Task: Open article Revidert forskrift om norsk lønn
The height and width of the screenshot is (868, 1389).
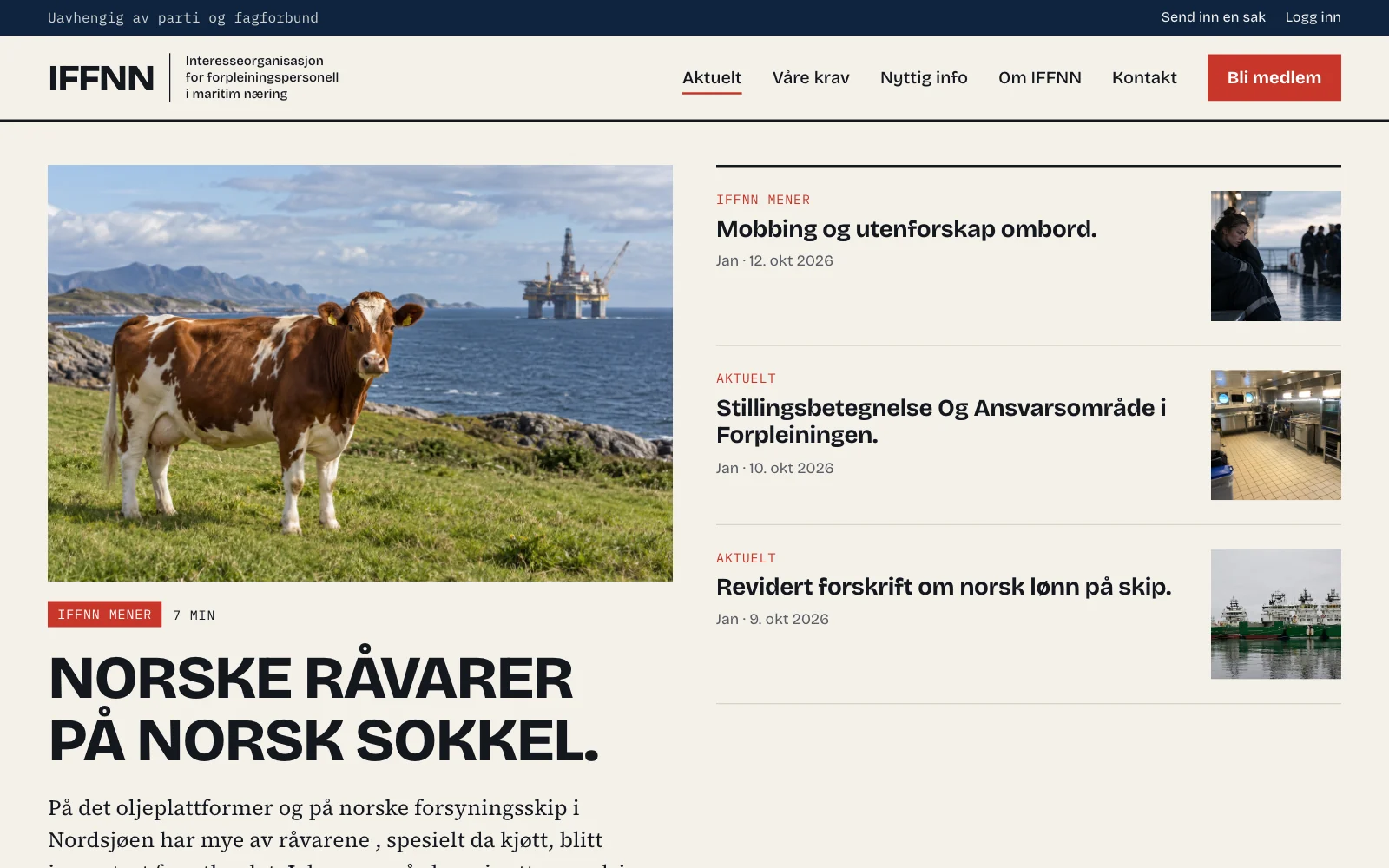Action: coord(944,587)
